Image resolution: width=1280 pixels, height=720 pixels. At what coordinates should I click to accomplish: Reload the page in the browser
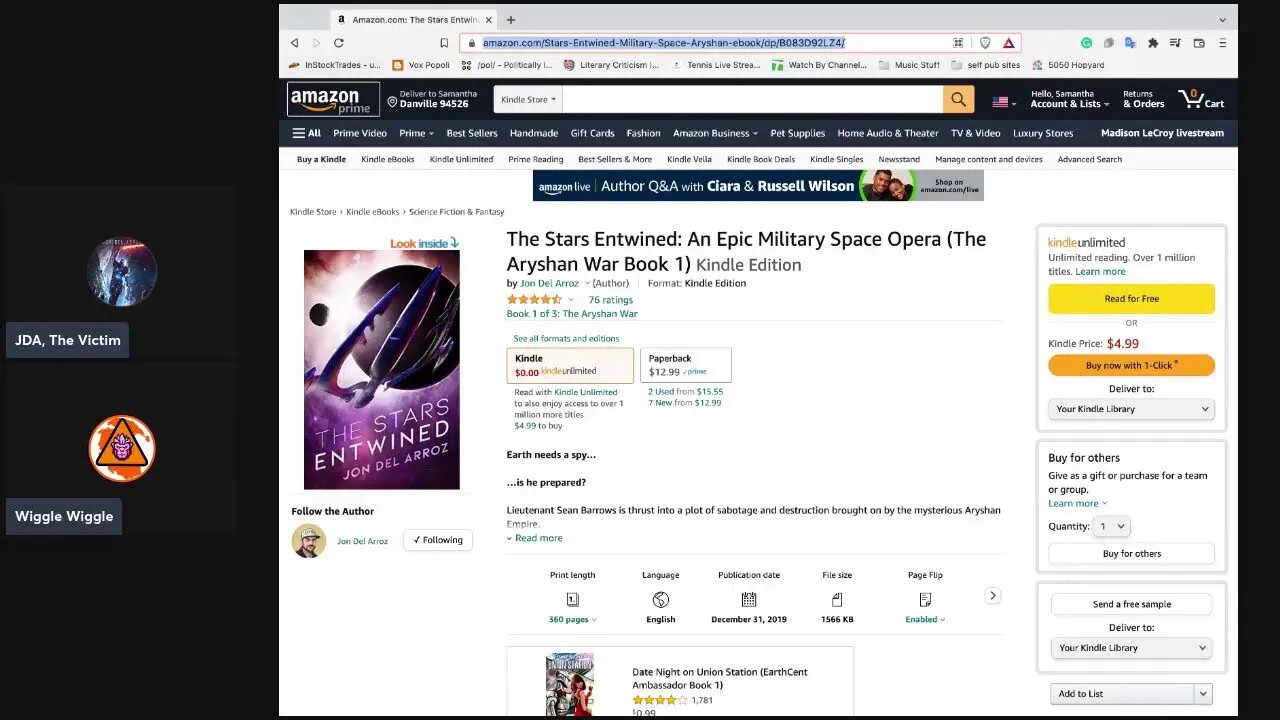(x=339, y=43)
